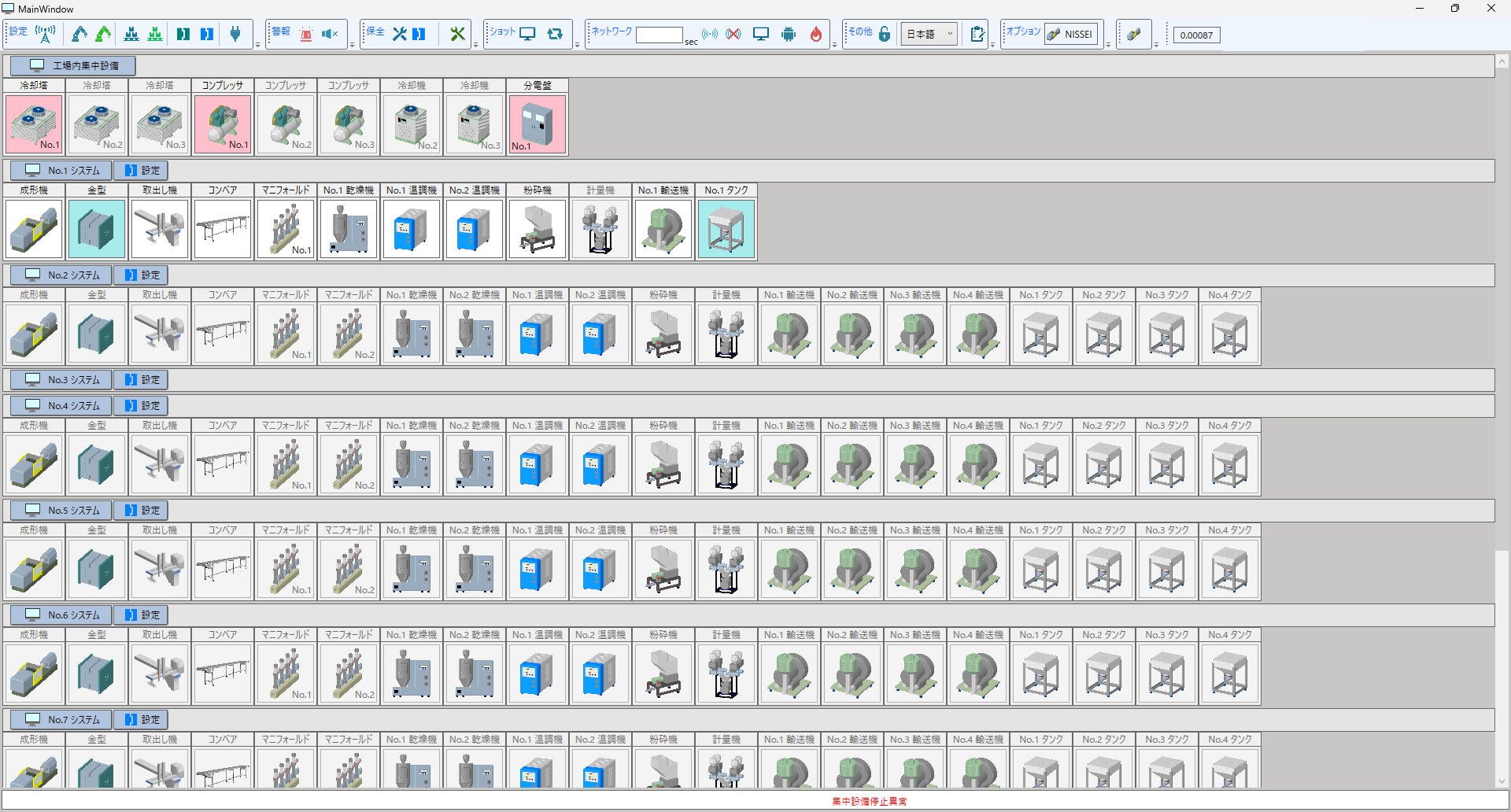Open the 日本語 language dropdown
The height and width of the screenshot is (812, 1511).
click(929, 34)
